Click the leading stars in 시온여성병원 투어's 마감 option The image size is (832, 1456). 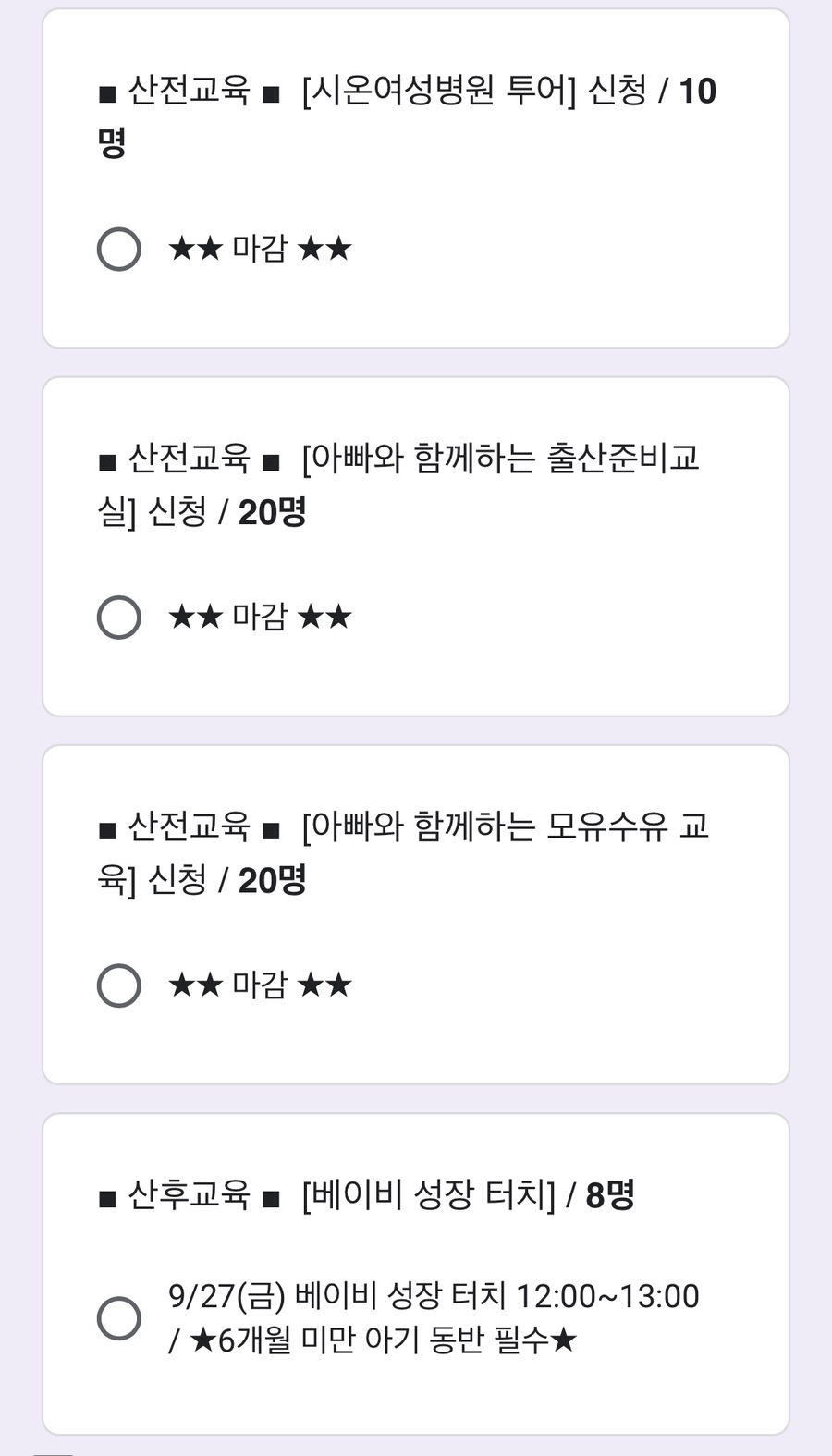coord(195,249)
